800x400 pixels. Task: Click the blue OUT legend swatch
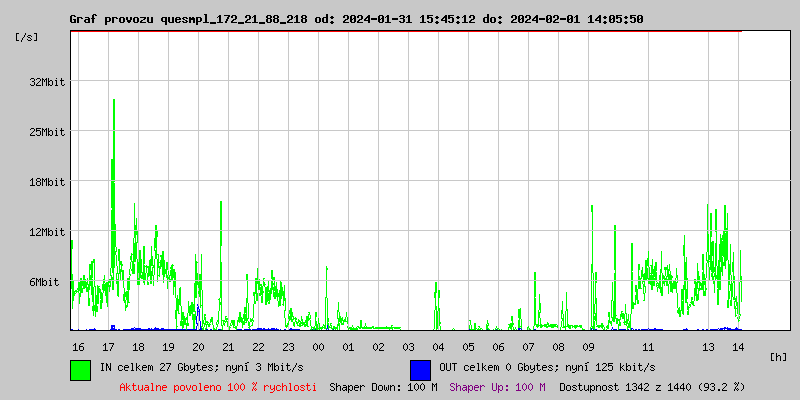[x=420, y=369]
